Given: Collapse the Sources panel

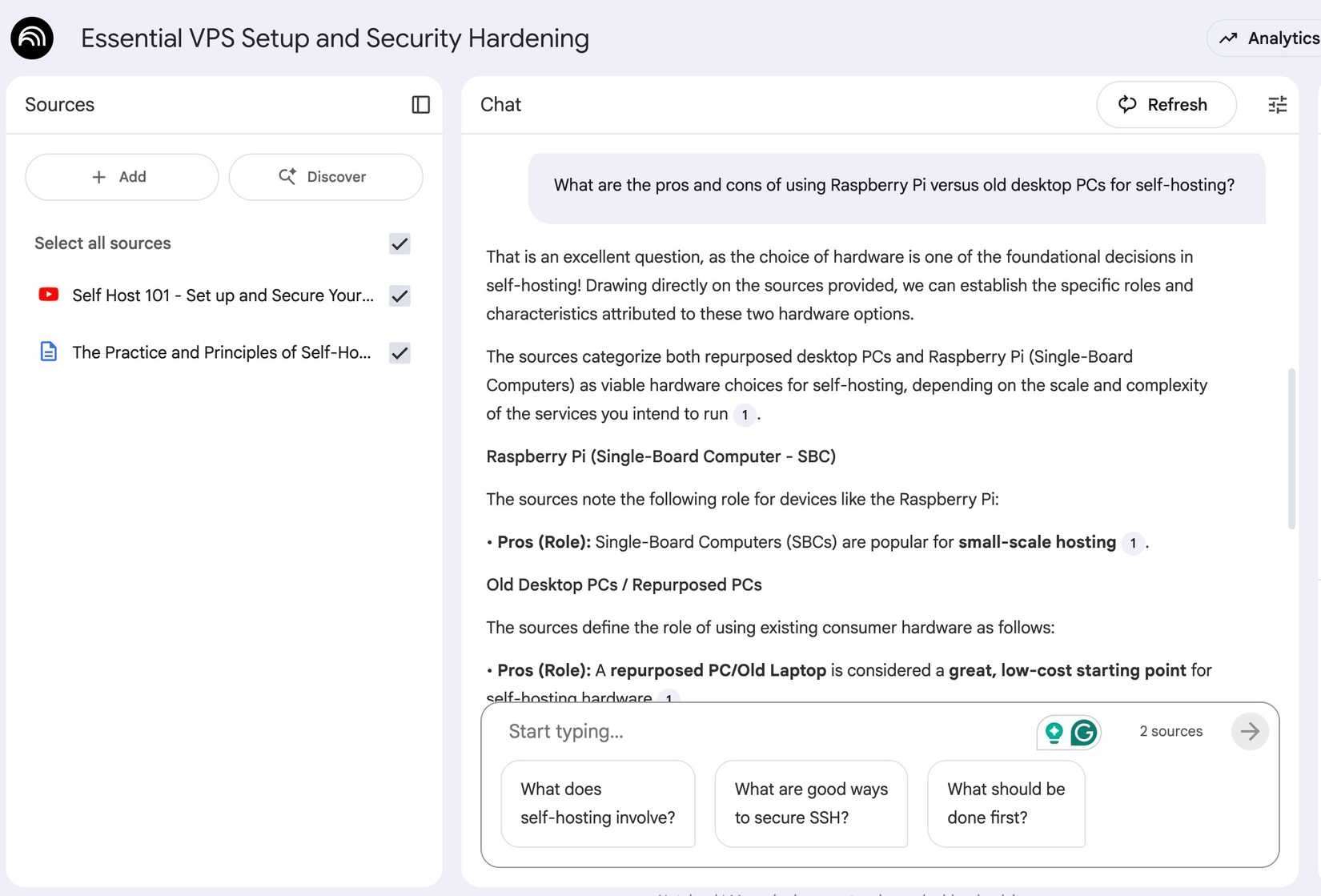Looking at the screenshot, I should tap(420, 105).
